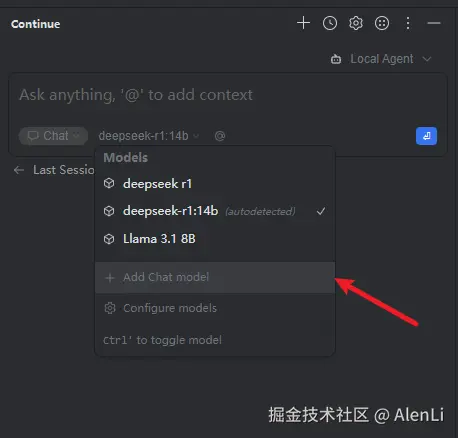Click the checkmark on deepseek-r1:14b
The image size is (458, 438).
coord(321,211)
